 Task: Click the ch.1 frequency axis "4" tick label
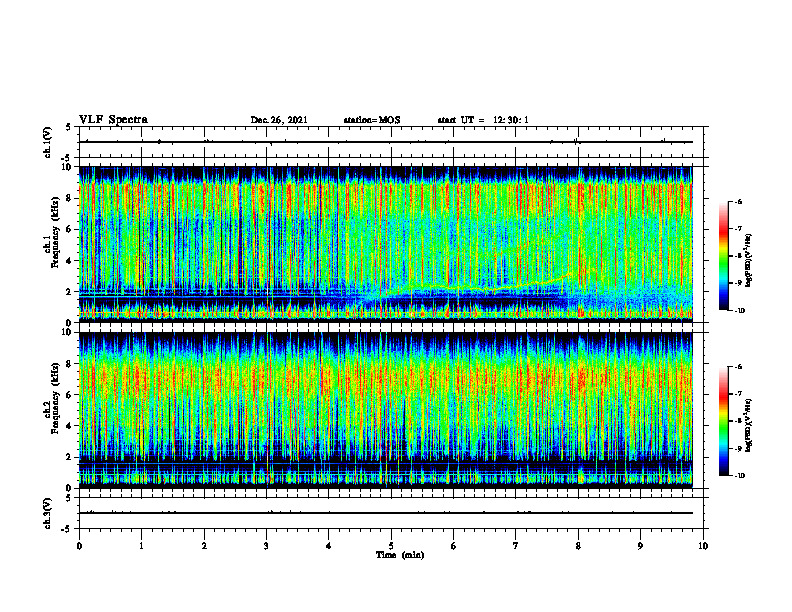71,261
